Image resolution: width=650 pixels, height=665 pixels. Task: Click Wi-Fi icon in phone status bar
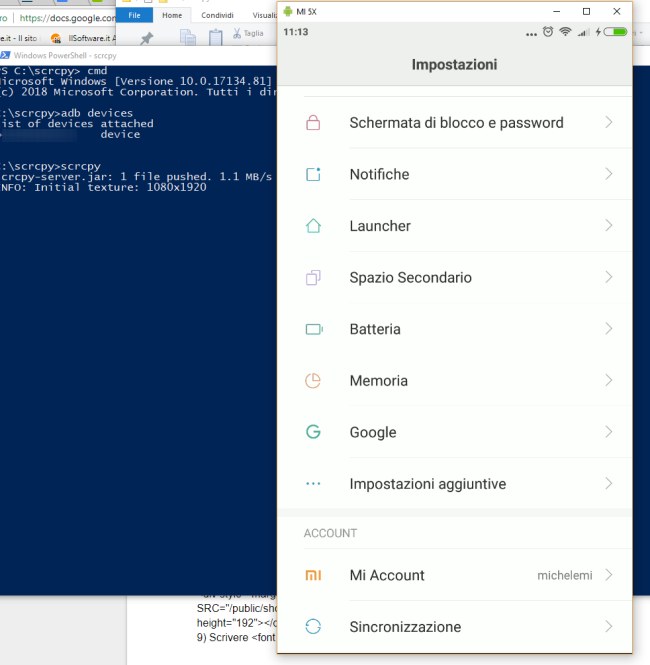click(565, 31)
